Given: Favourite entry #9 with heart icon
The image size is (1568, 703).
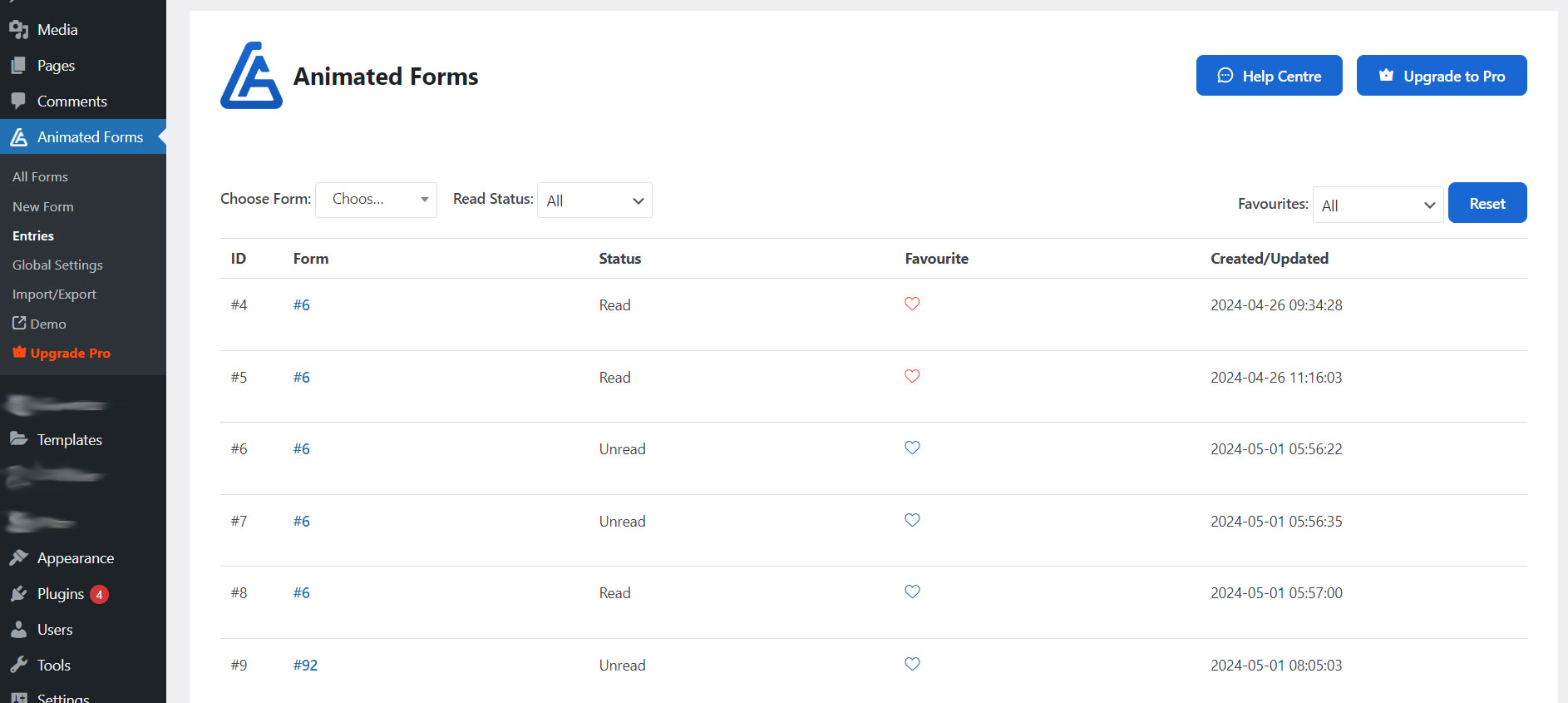Looking at the screenshot, I should click(912, 664).
